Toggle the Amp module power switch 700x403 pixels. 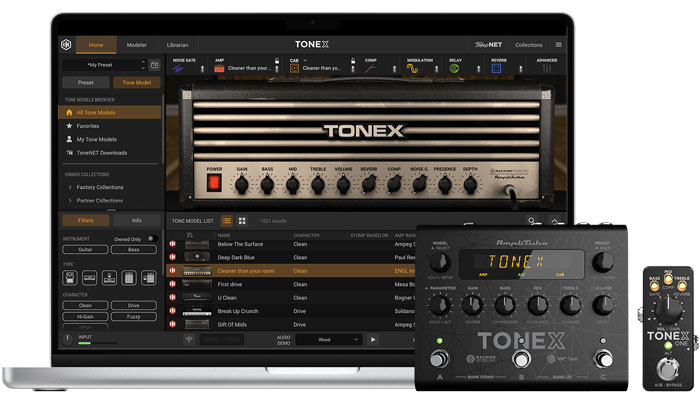point(277,69)
